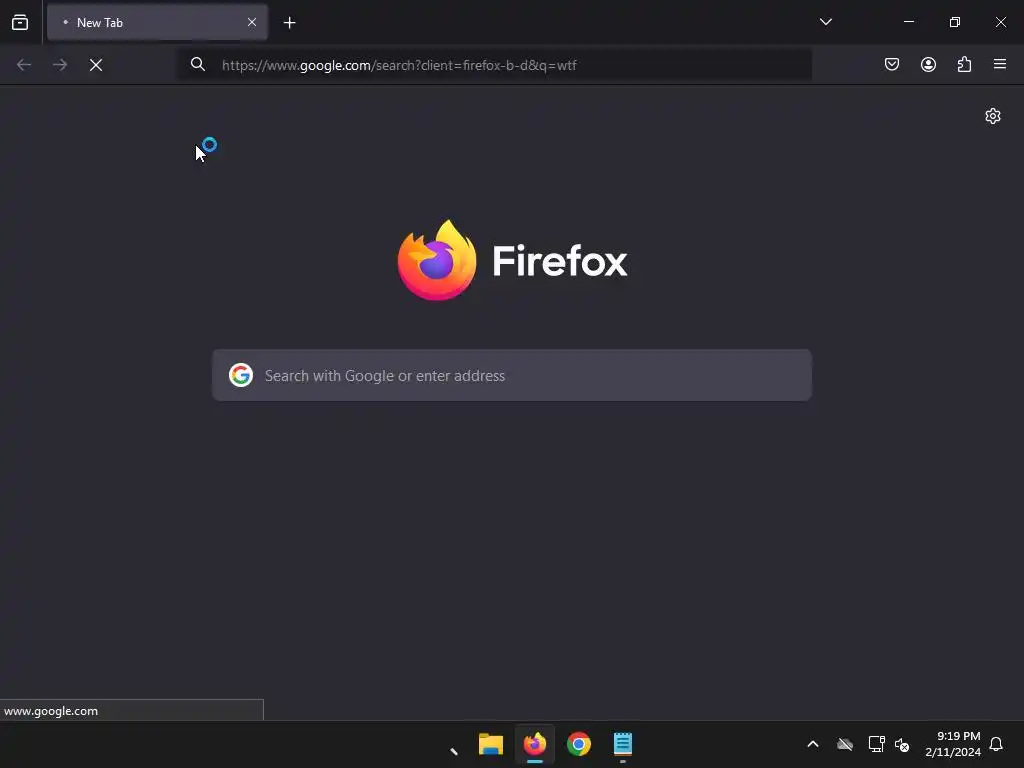This screenshot has width=1024, height=768.
Task: Close the Firefox window
Action: click(x=1000, y=22)
